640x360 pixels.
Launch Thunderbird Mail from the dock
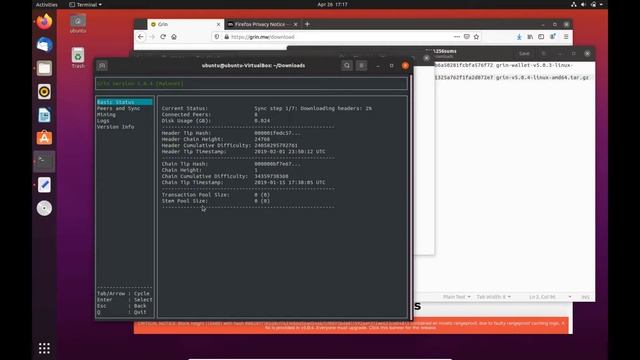(44, 44)
